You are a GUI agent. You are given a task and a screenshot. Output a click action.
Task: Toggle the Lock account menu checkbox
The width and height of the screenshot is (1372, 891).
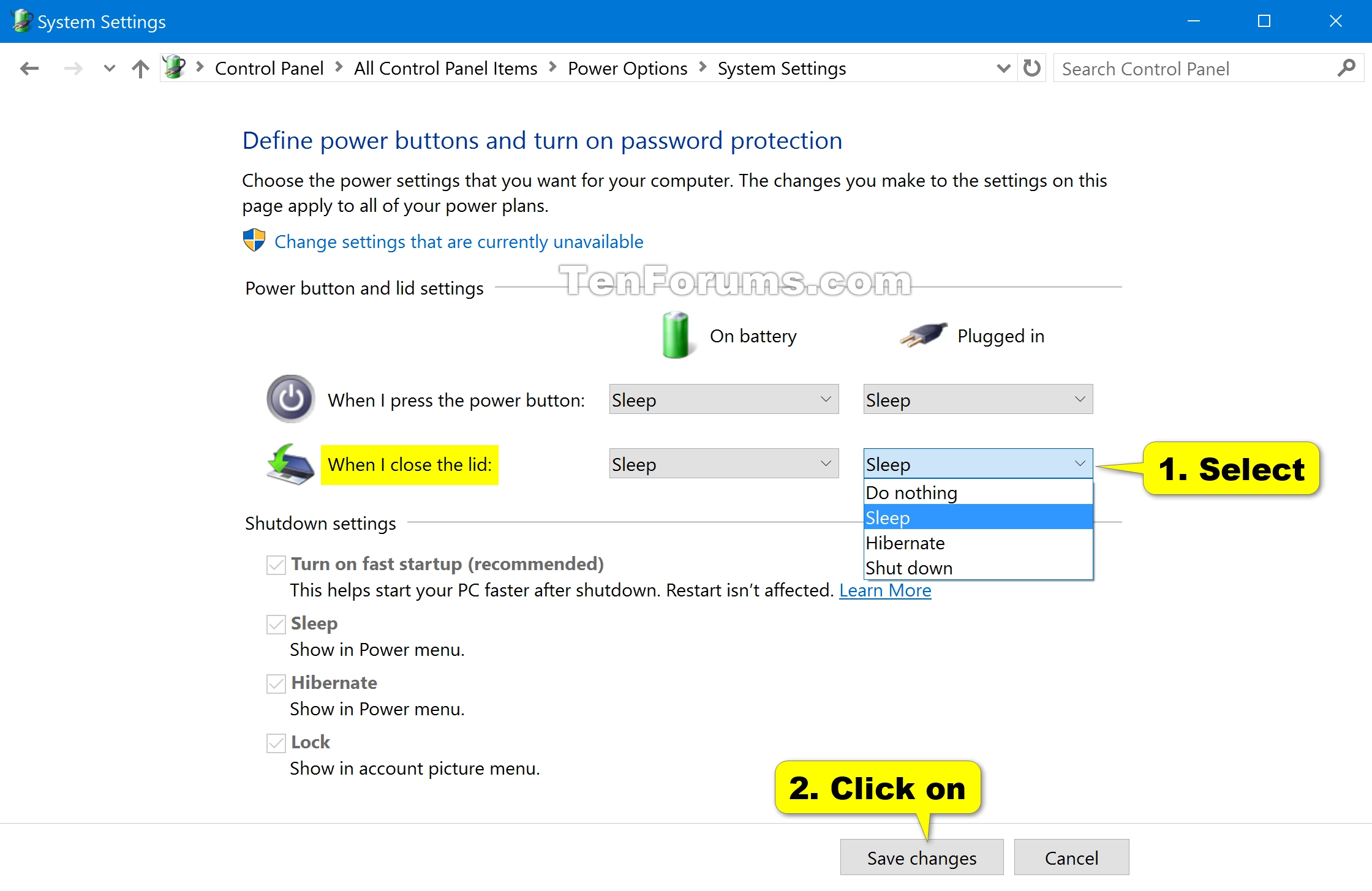[x=276, y=742]
